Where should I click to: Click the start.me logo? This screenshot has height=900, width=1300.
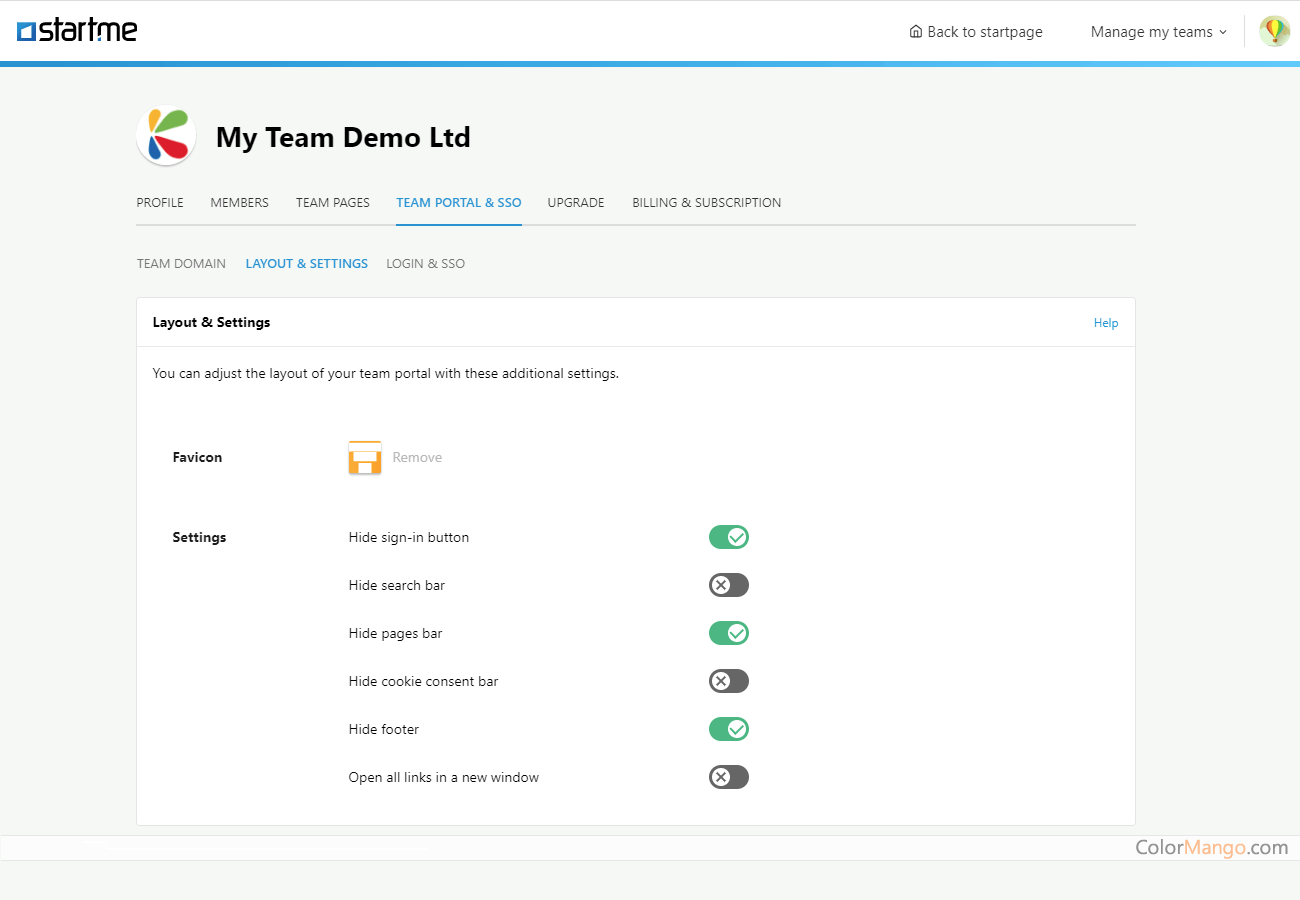pos(77,31)
